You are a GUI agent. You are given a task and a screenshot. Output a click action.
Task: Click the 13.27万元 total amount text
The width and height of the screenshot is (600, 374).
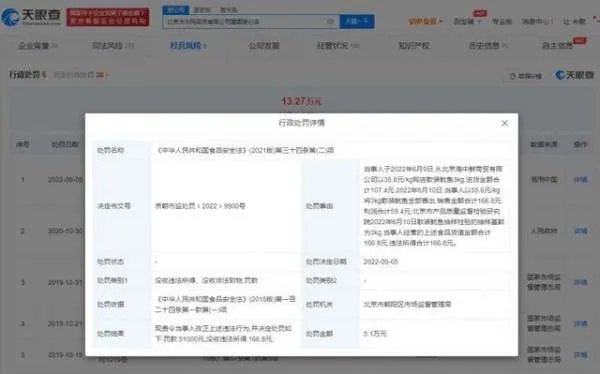pos(302,101)
